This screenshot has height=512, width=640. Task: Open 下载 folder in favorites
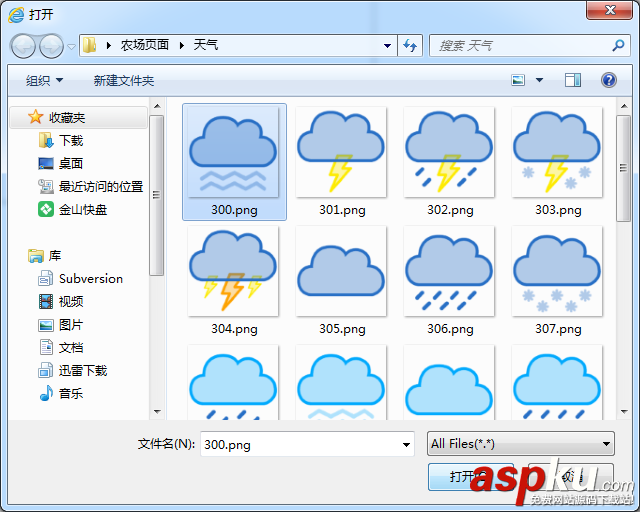click(x=71, y=141)
